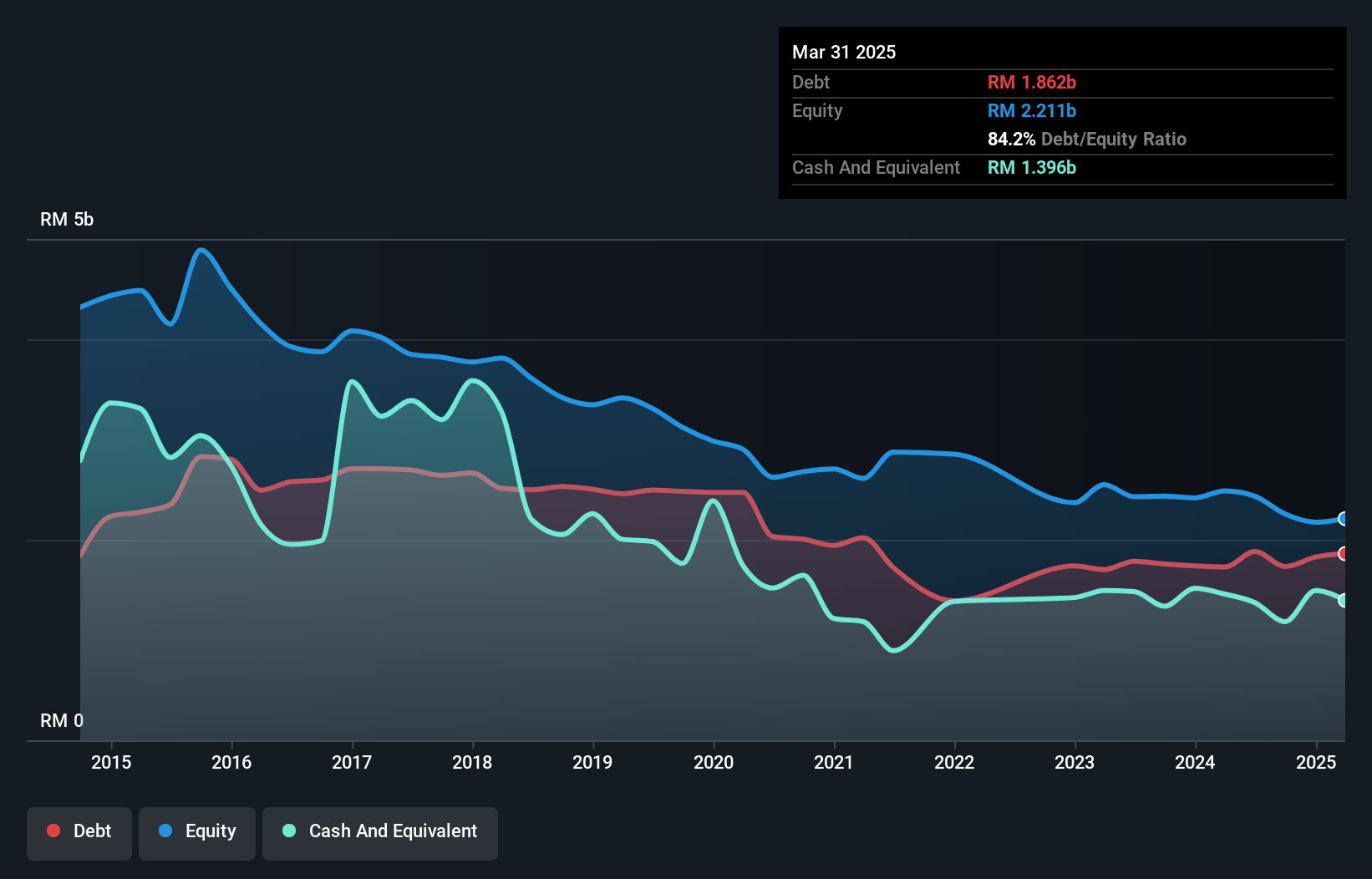This screenshot has width=1372, height=879.
Task: Select the blue Equity value in the tooltip
Action: coord(1031,110)
